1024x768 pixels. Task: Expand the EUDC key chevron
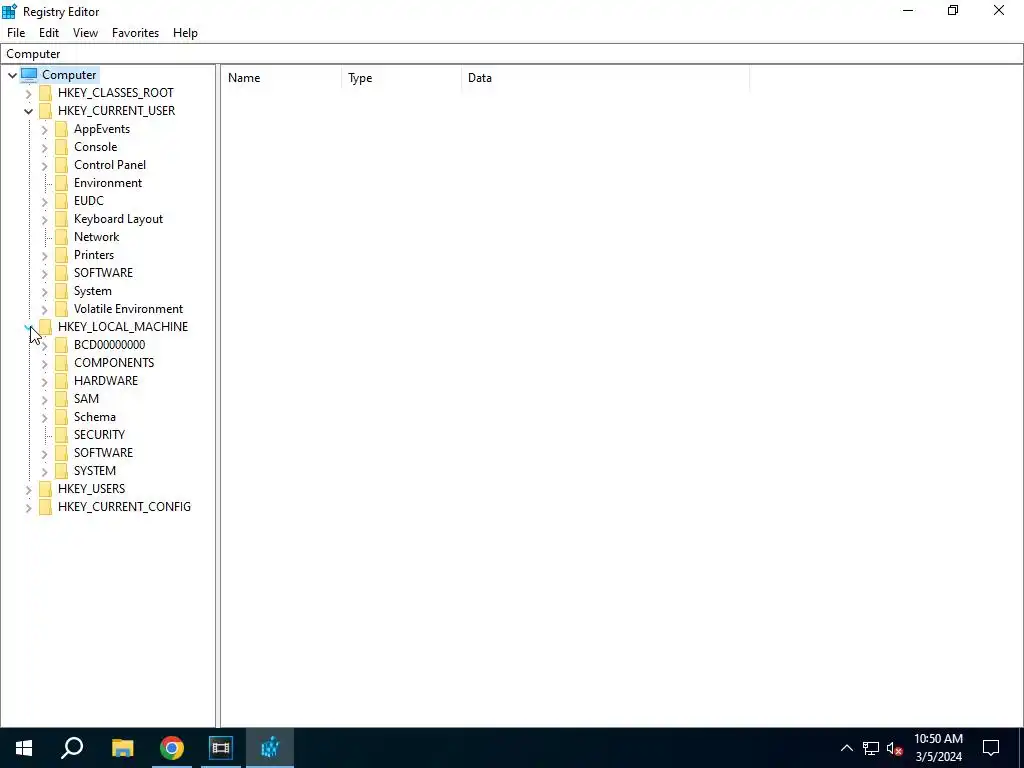(x=44, y=201)
